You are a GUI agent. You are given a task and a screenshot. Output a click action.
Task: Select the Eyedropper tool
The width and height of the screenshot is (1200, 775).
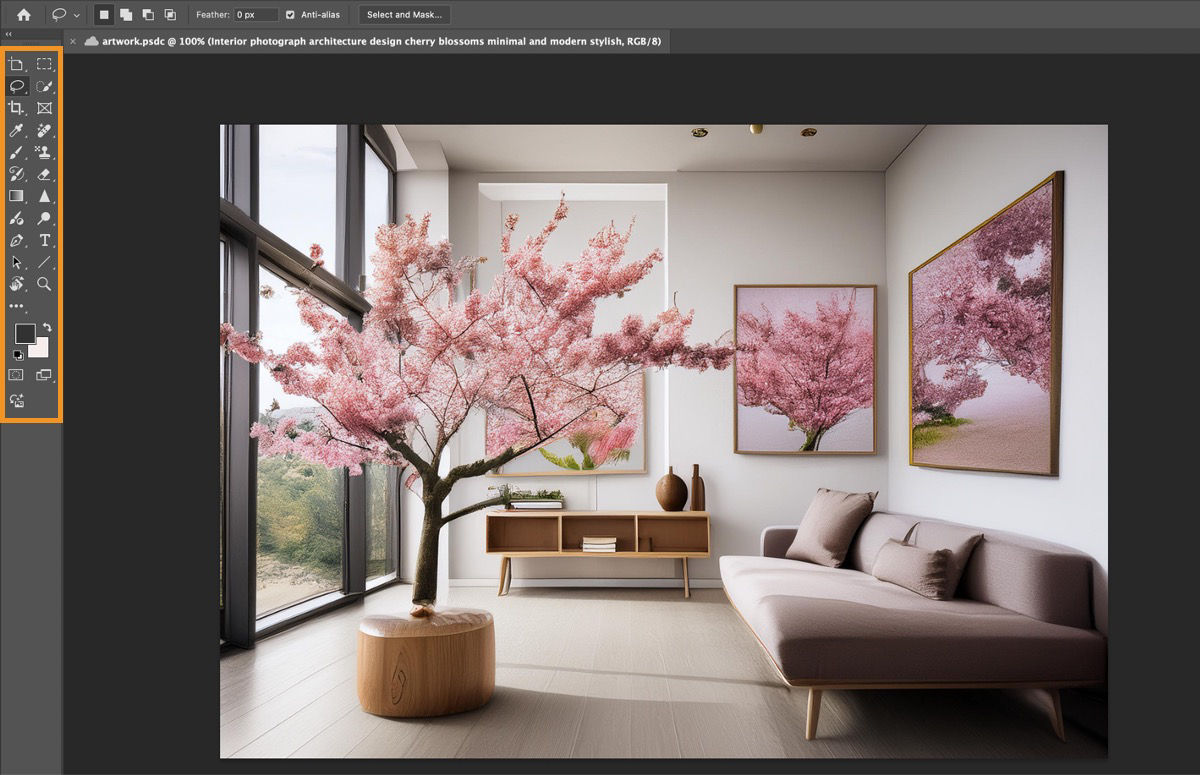(16, 130)
